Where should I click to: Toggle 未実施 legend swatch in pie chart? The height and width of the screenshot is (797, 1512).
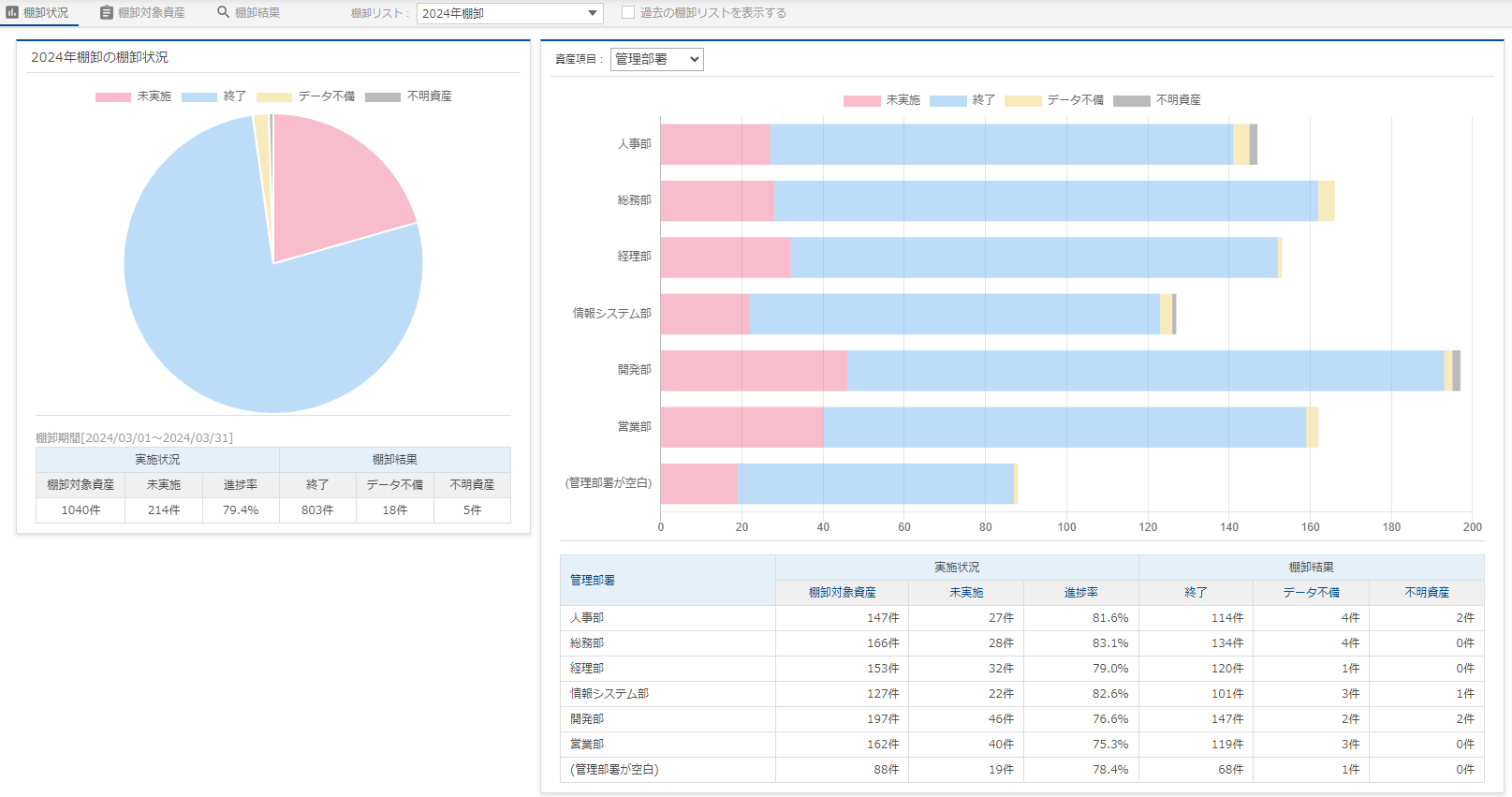click(112, 96)
